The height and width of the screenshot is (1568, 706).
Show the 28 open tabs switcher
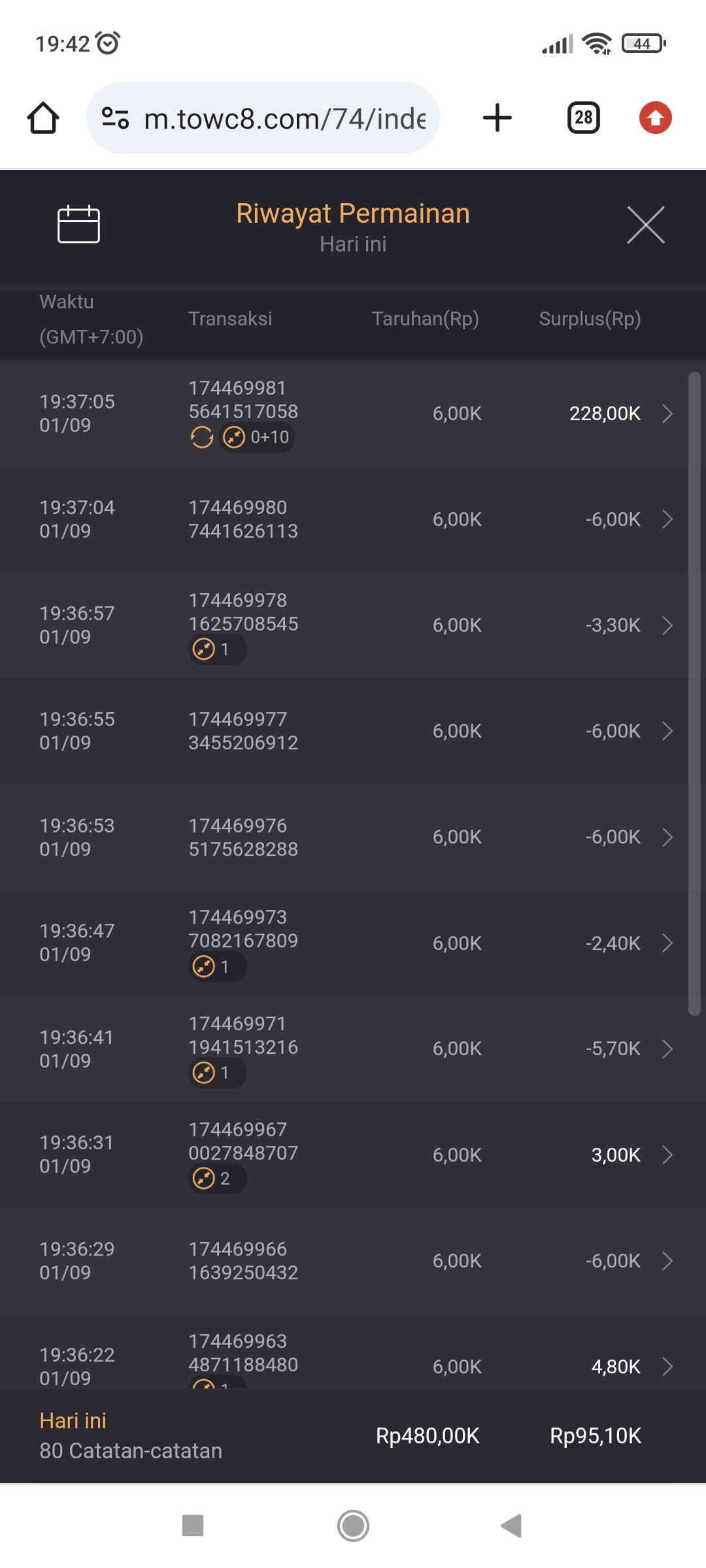point(583,118)
